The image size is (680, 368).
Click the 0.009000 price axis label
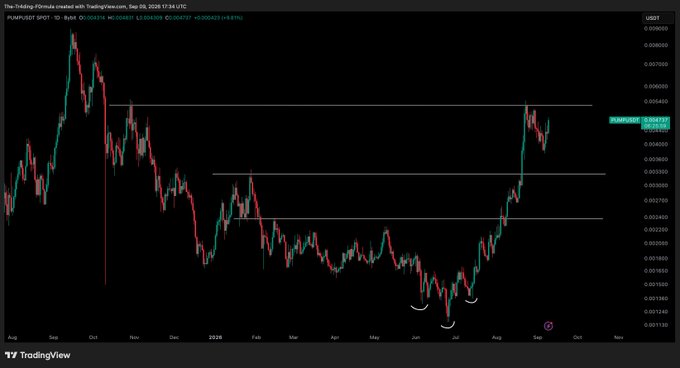(656, 29)
